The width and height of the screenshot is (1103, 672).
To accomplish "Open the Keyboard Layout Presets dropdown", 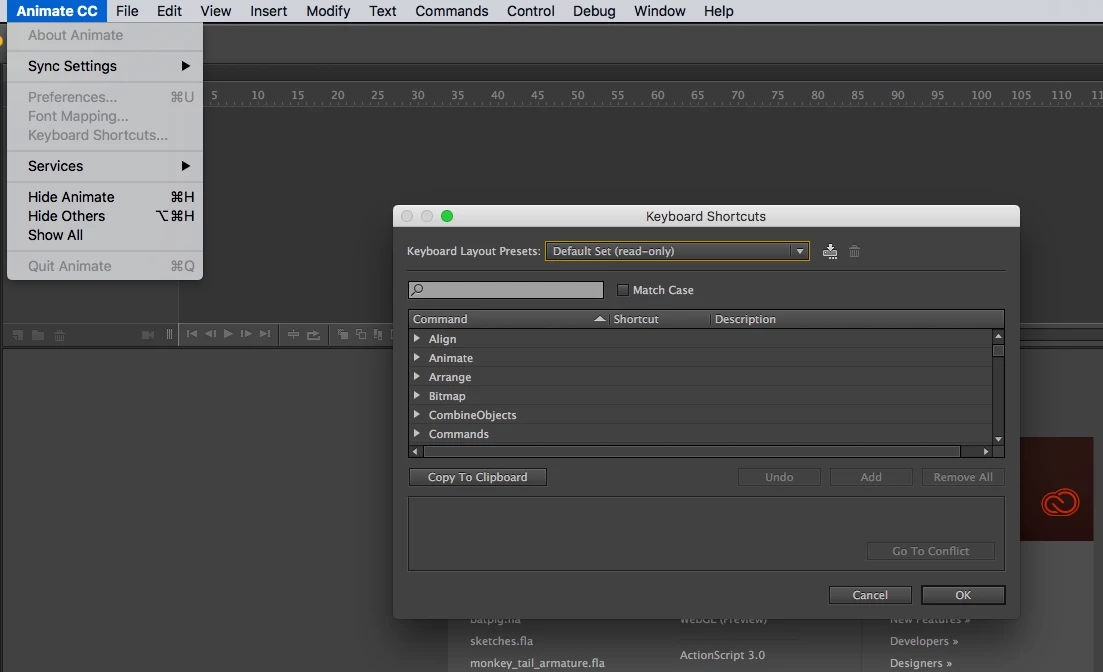I will pyautogui.click(x=677, y=251).
